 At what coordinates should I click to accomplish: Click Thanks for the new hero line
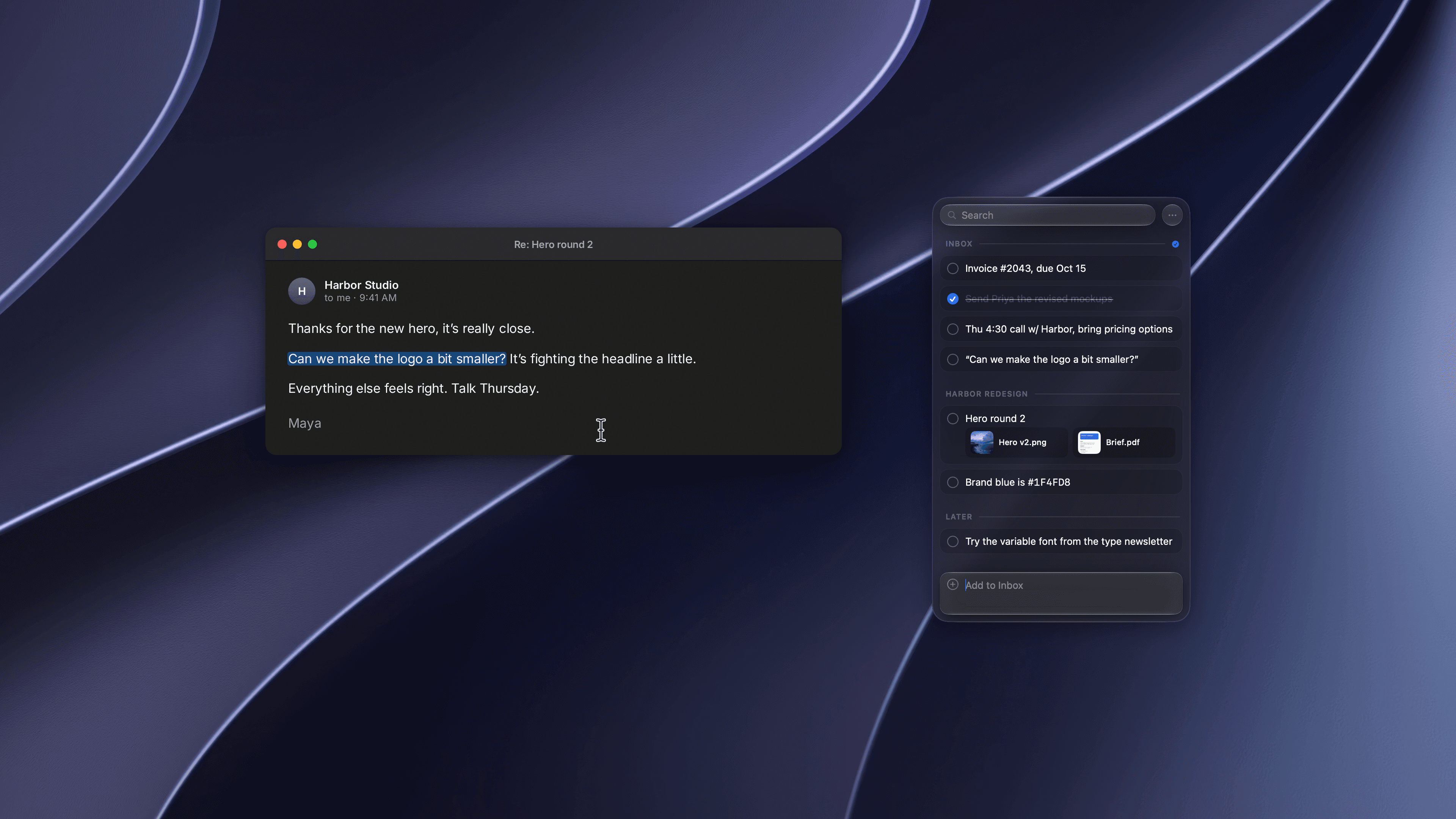tap(411, 328)
